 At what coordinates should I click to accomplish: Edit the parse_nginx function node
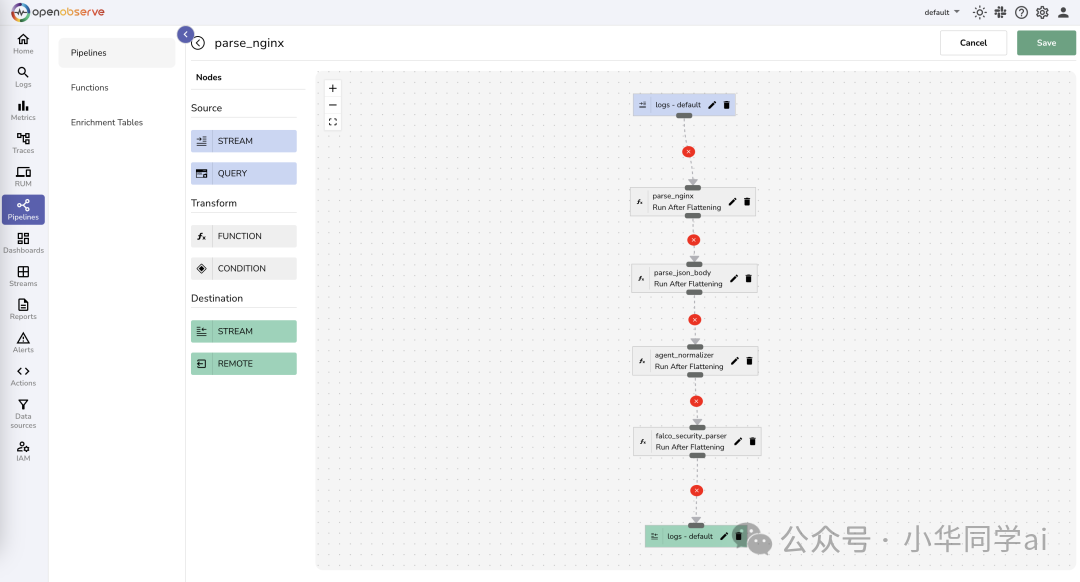[732, 202]
